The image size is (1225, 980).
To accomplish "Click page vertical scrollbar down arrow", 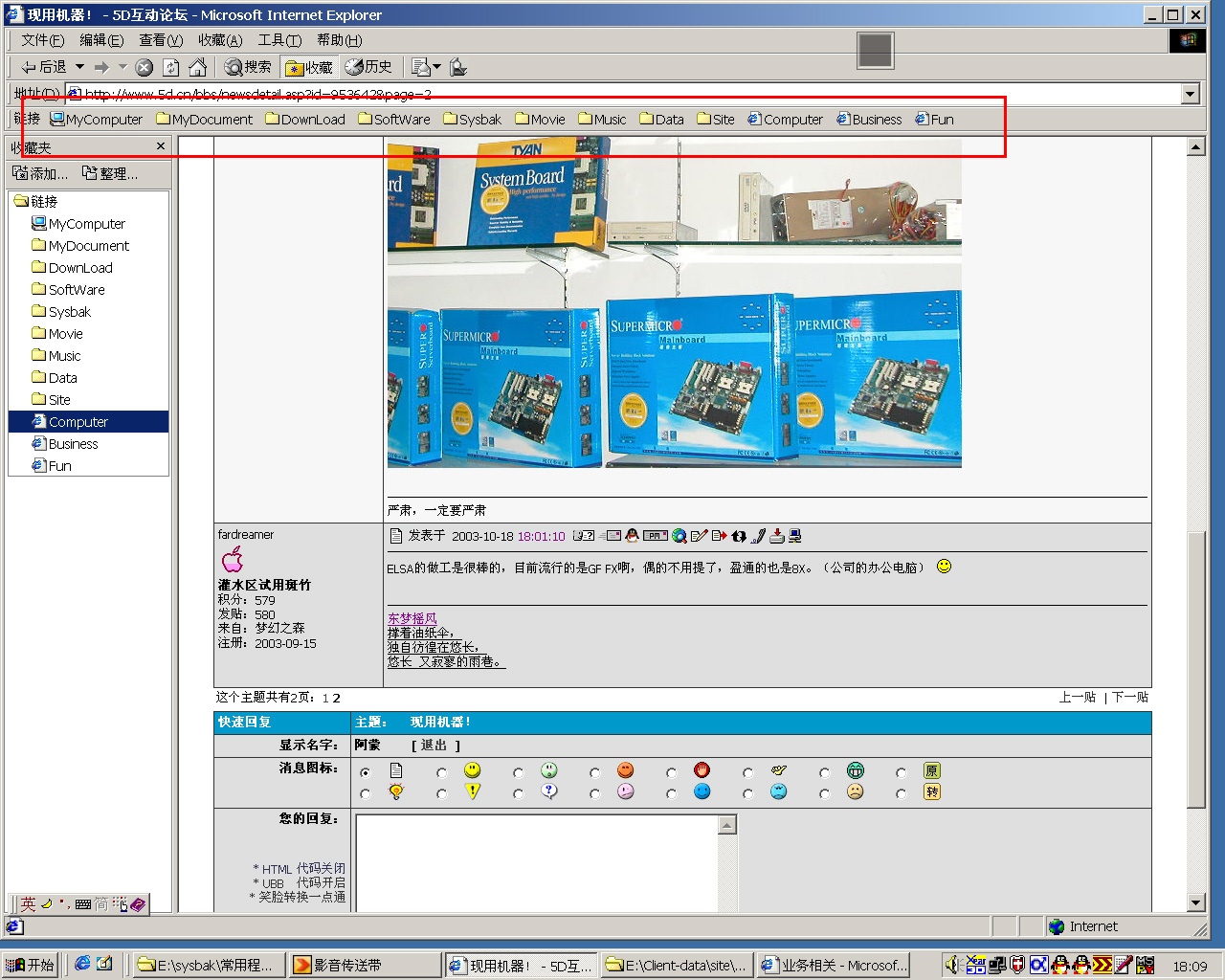I will click(1196, 902).
